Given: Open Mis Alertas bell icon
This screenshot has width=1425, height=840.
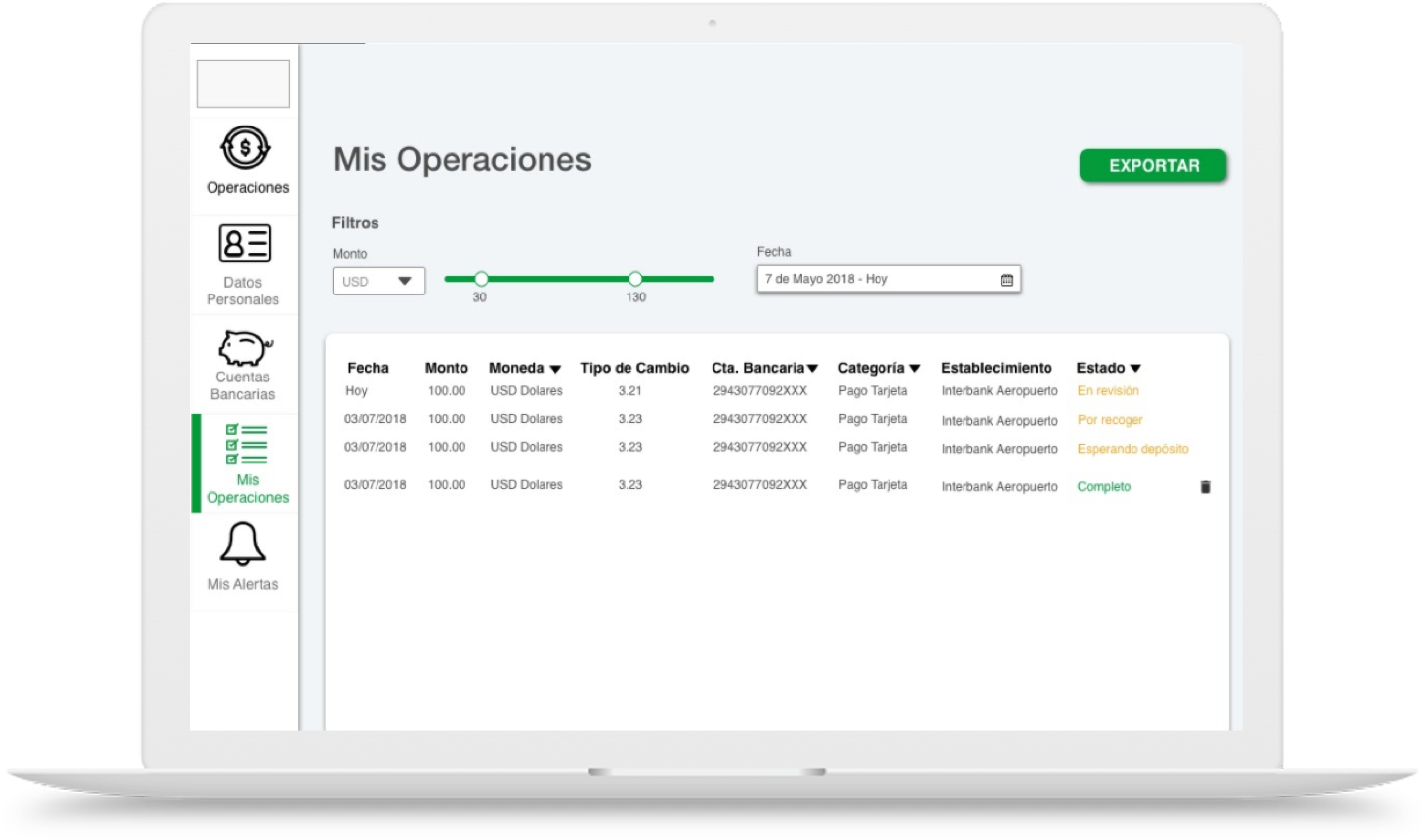Looking at the screenshot, I should pos(242,545).
